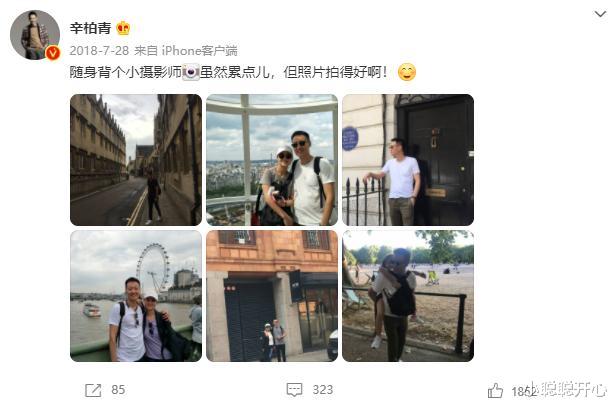Click the gold crown membership icon
This screenshot has width=616, height=408.
click(123, 28)
